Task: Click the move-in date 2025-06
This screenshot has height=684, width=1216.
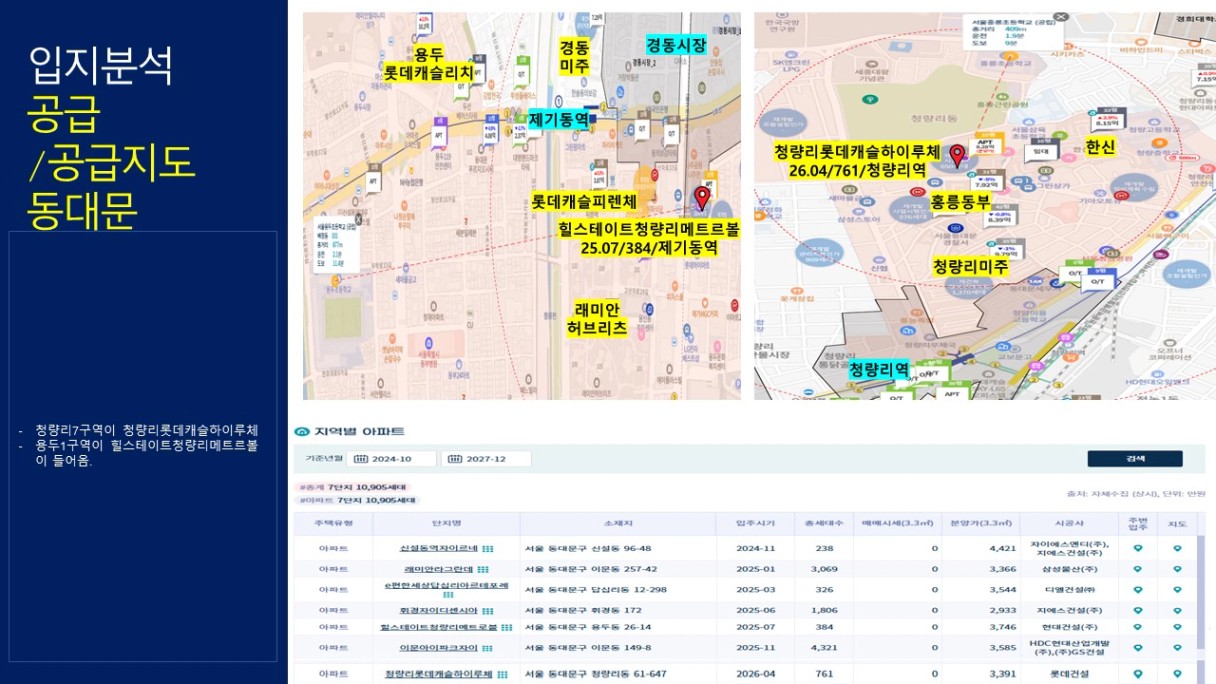Action: tap(754, 610)
